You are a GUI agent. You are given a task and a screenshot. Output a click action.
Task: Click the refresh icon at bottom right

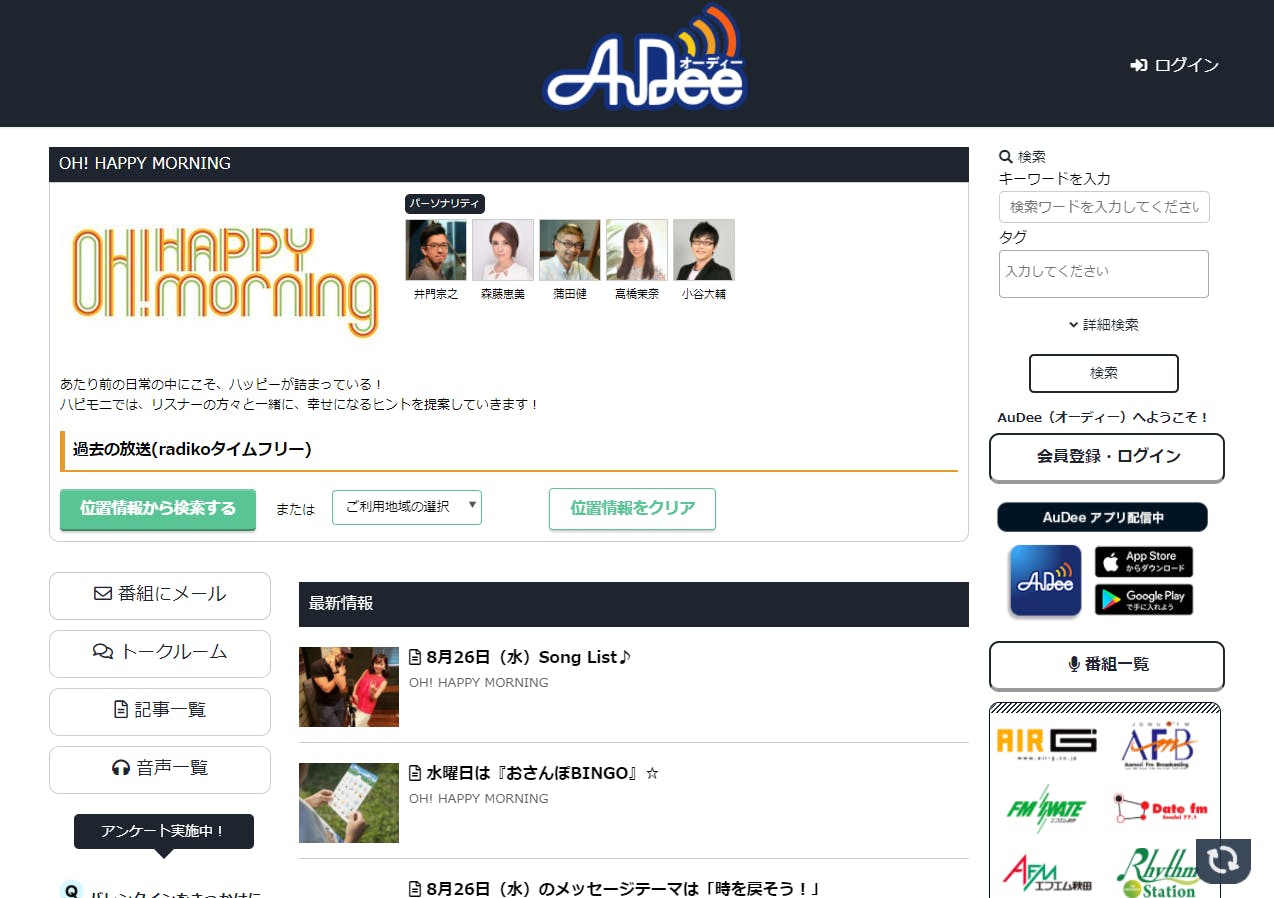click(1223, 861)
